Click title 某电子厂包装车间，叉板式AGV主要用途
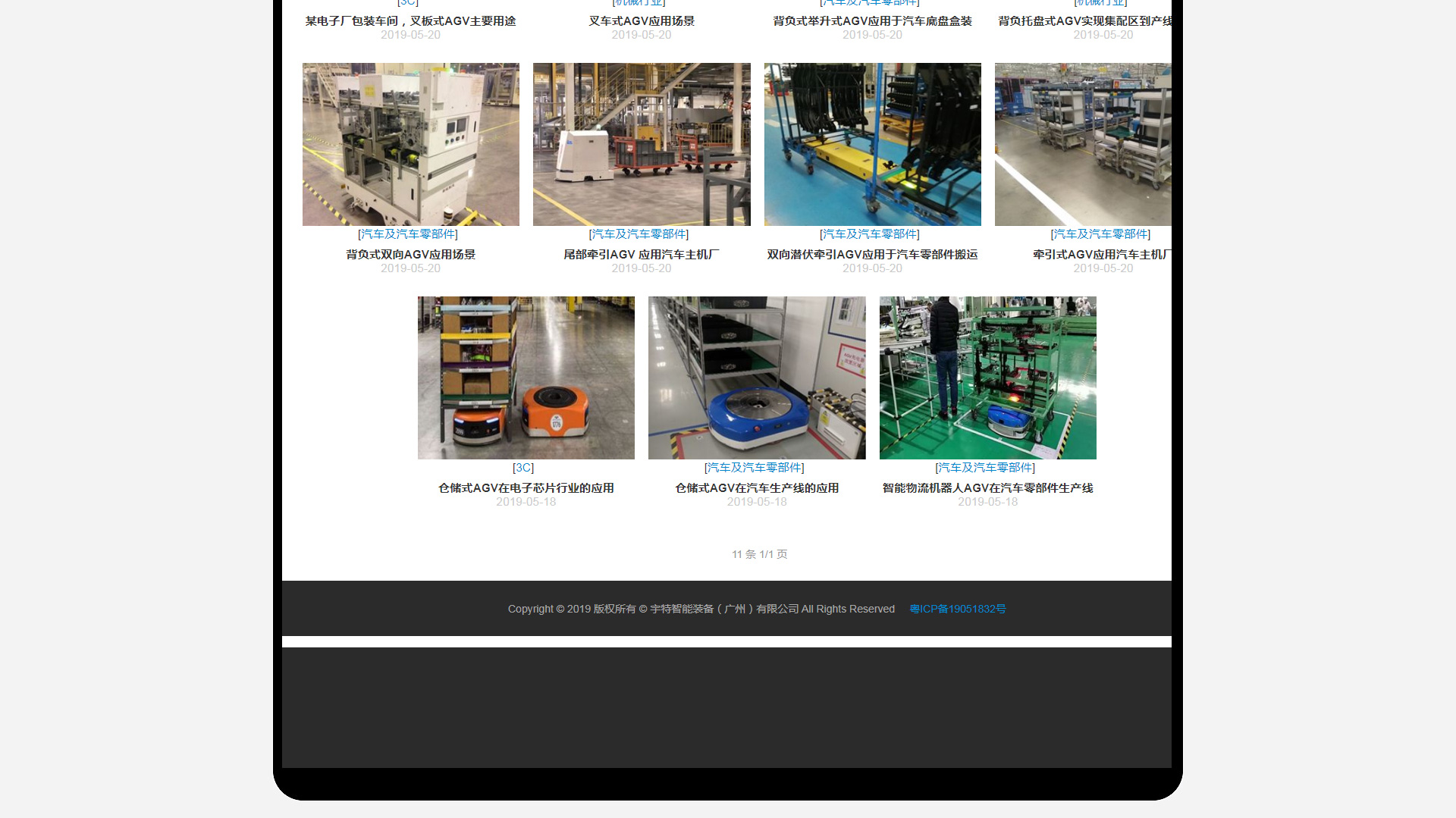 [x=411, y=21]
